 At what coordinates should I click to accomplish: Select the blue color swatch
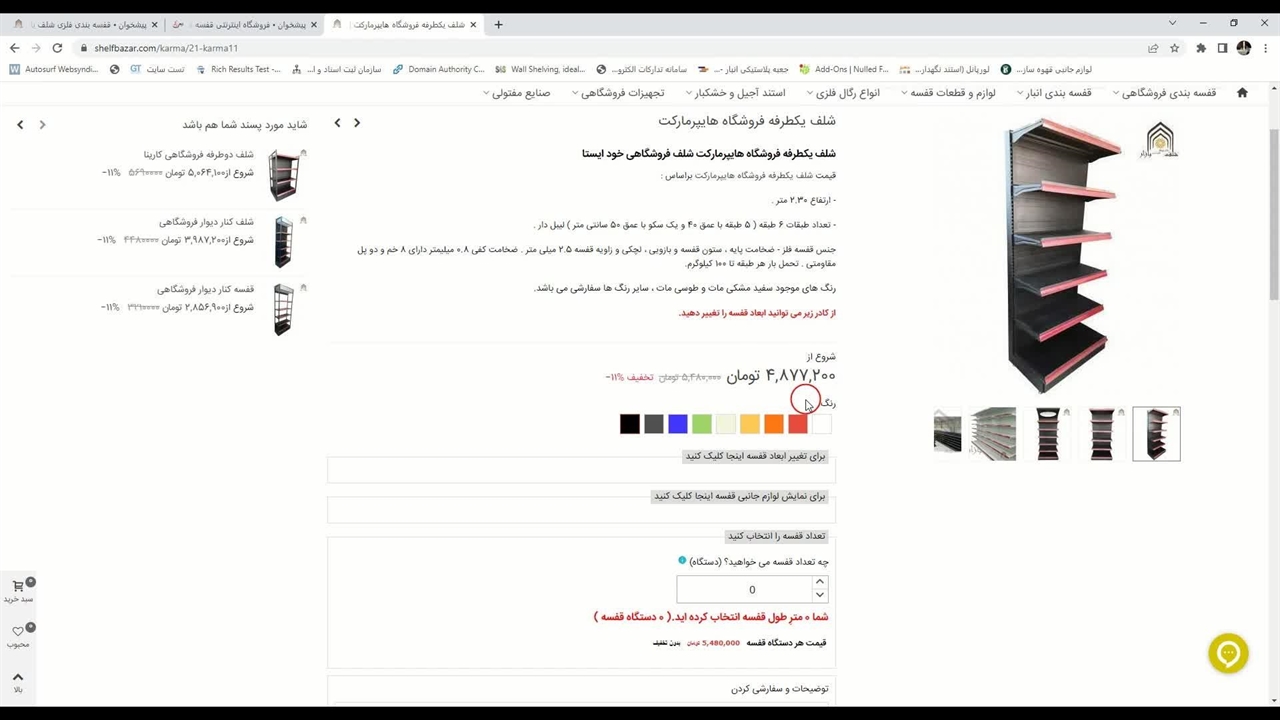click(x=678, y=424)
